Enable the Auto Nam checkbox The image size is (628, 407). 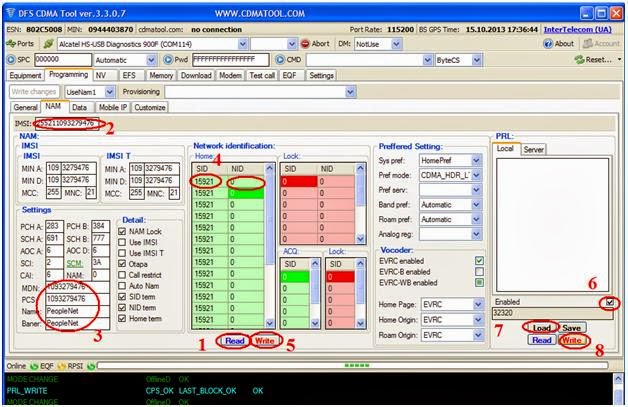pos(122,286)
